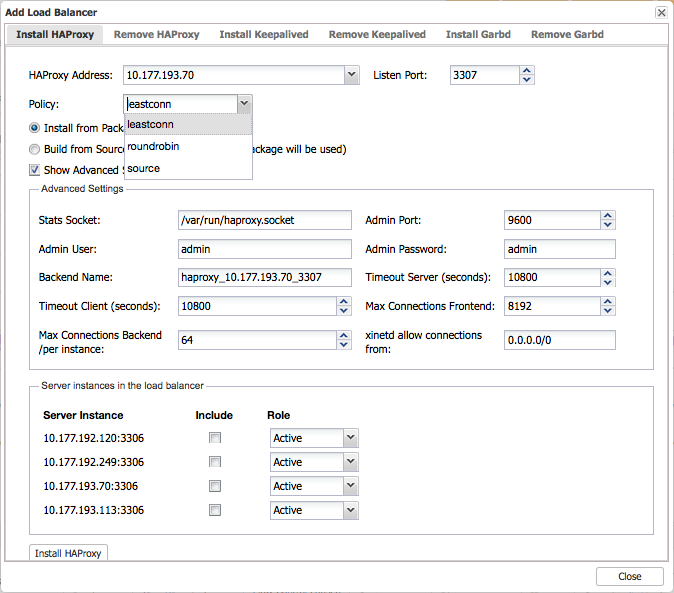The width and height of the screenshot is (674, 593).
Task: Click the Admin Port value field
Action: click(552, 220)
